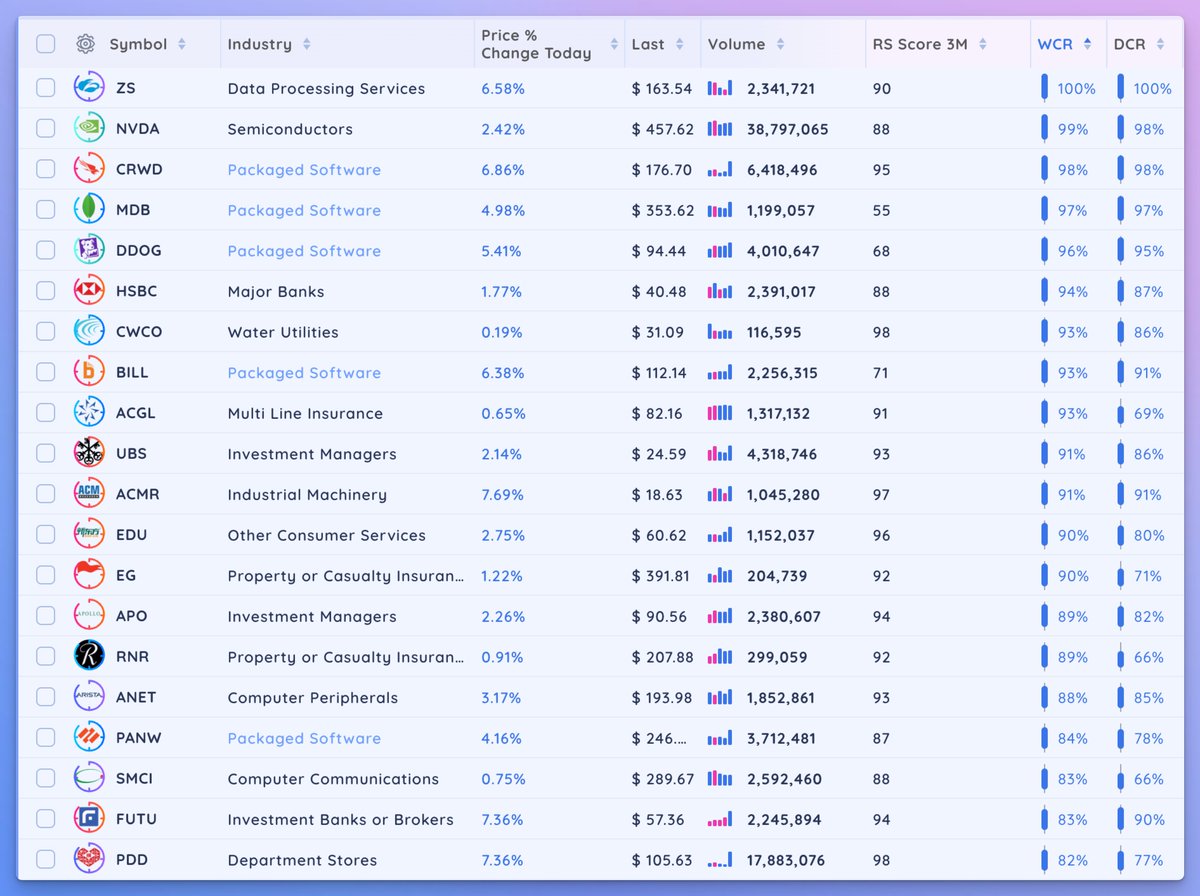The width and height of the screenshot is (1200, 896).
Task: Check the box for NVDA row
Action: coord(46,129)
